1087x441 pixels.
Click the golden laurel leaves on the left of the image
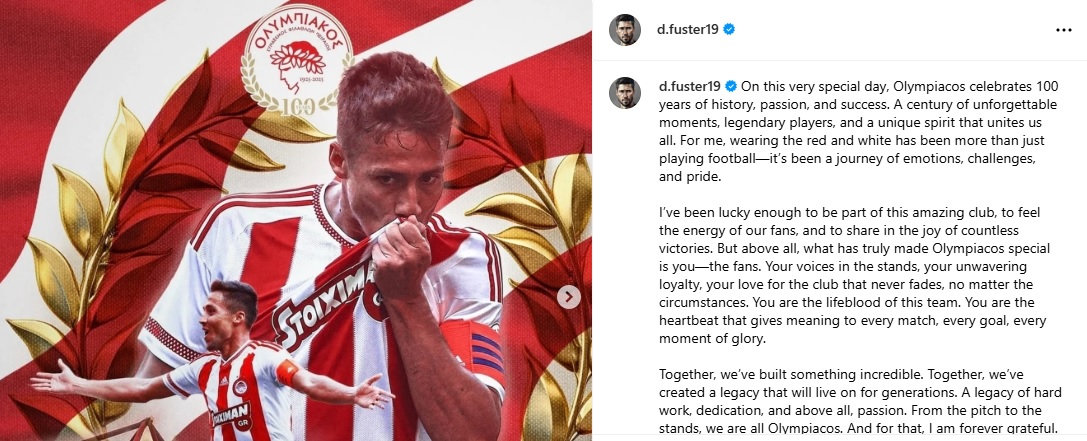(x=104, y=229)
